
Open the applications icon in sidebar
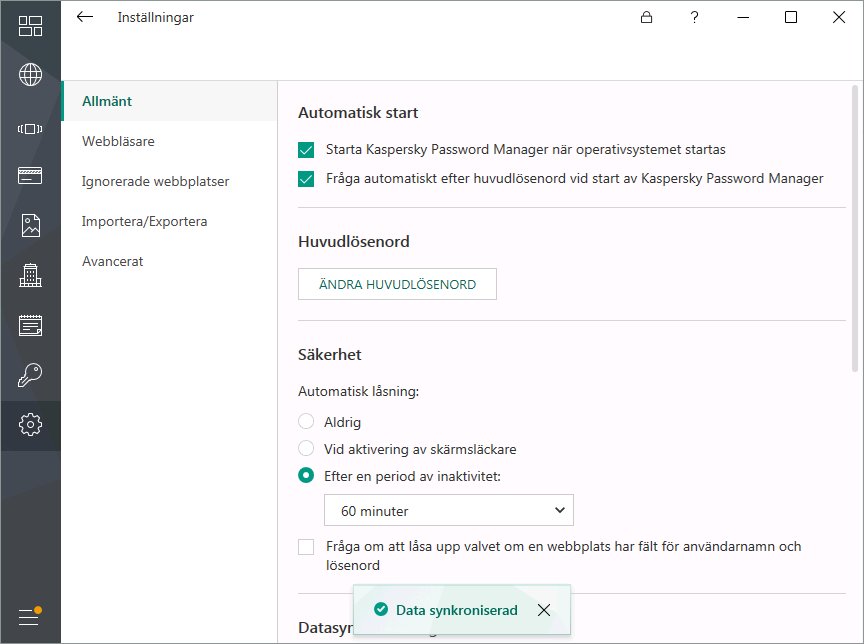click(30, 129)
